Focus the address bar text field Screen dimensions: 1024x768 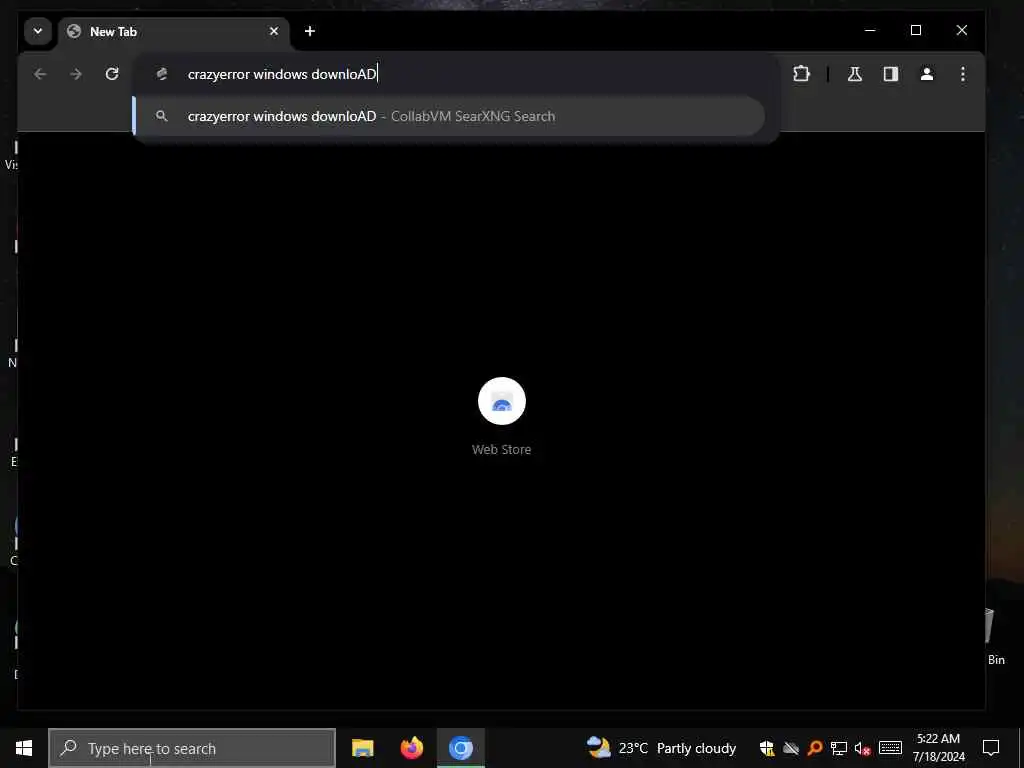click(x=457, y=74)
